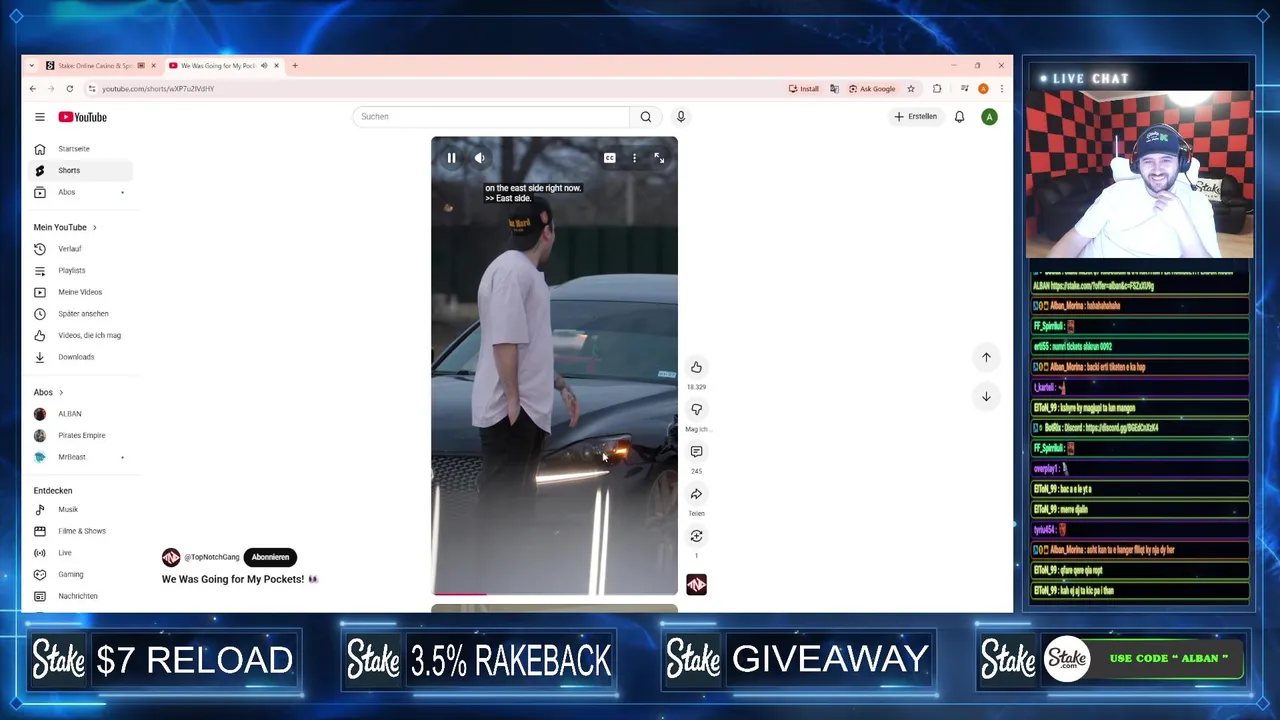Go to the next Short with down arrow

(x=986, y=397)
